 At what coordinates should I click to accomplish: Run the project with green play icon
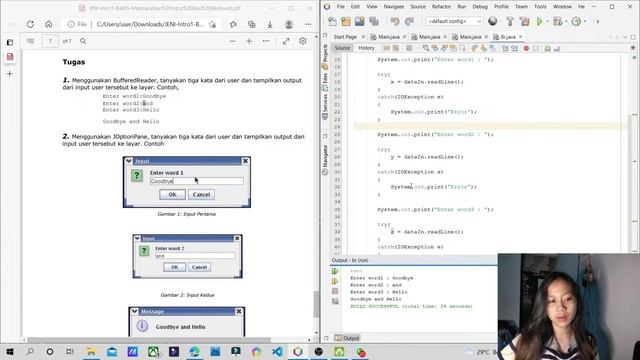tap(539, 21)
